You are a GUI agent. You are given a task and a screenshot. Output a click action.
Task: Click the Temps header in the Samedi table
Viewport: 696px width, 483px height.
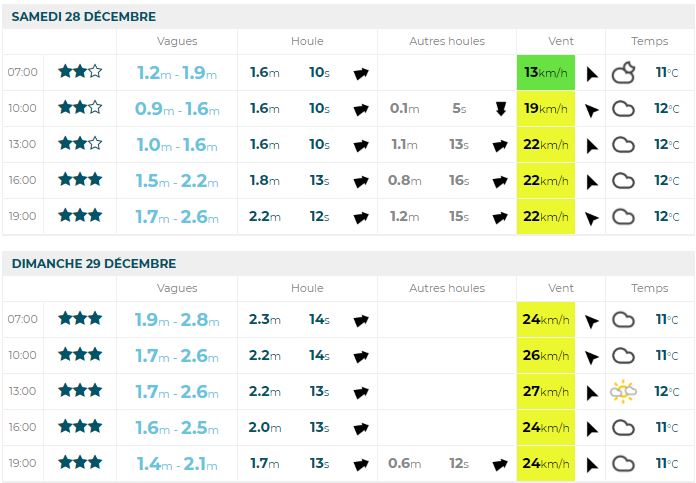[650, 41]
